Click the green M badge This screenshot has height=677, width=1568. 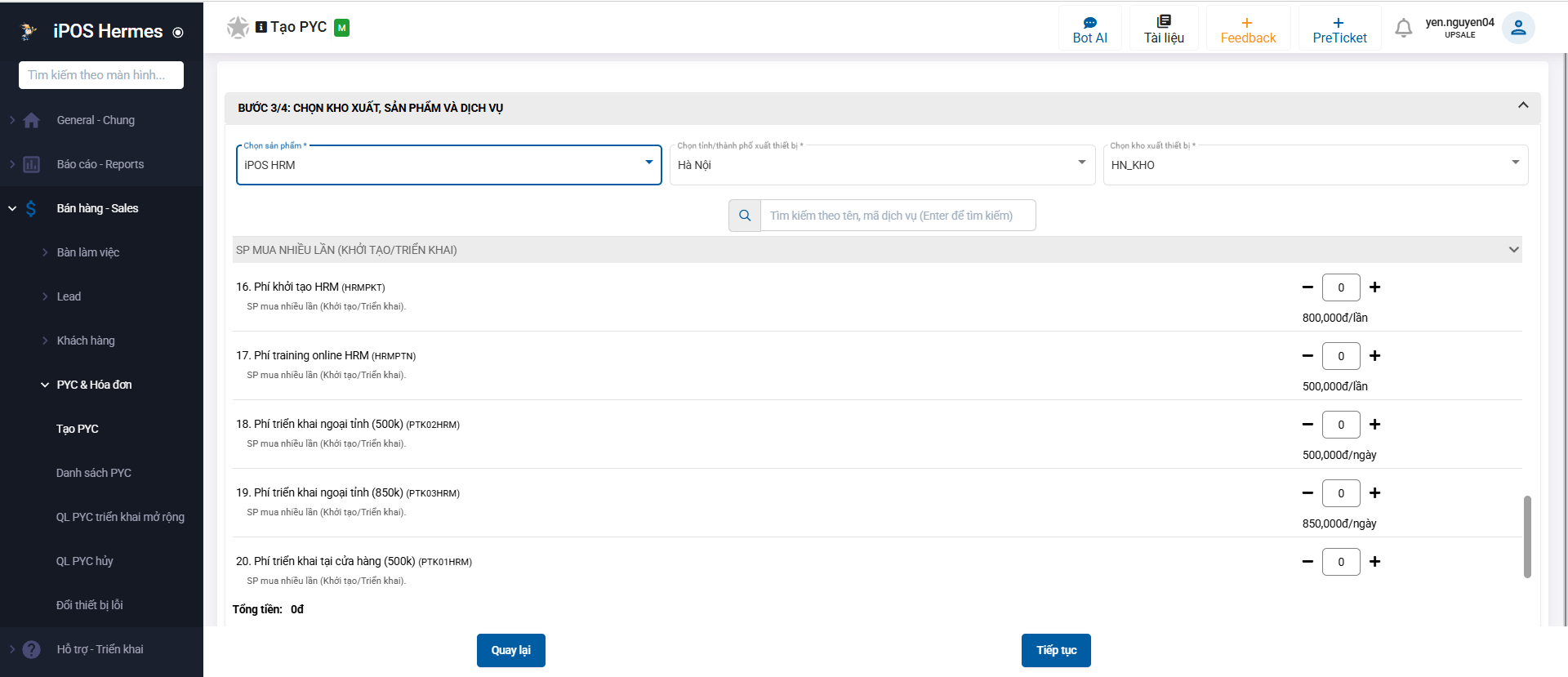click(342, 28)
